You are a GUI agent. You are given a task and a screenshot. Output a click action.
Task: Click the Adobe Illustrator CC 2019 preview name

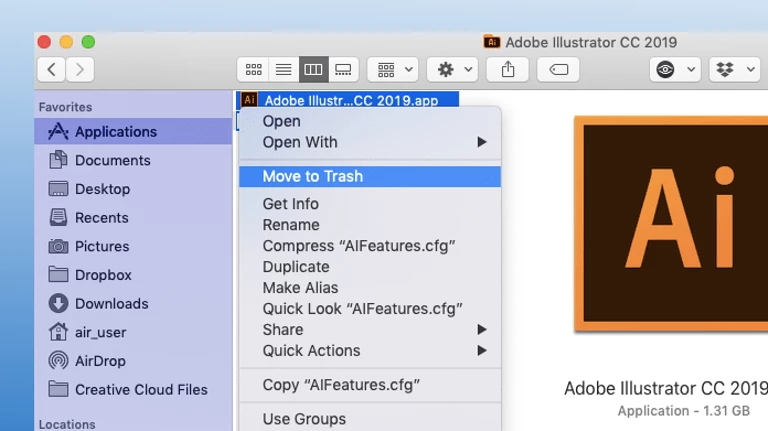[666, 388]
